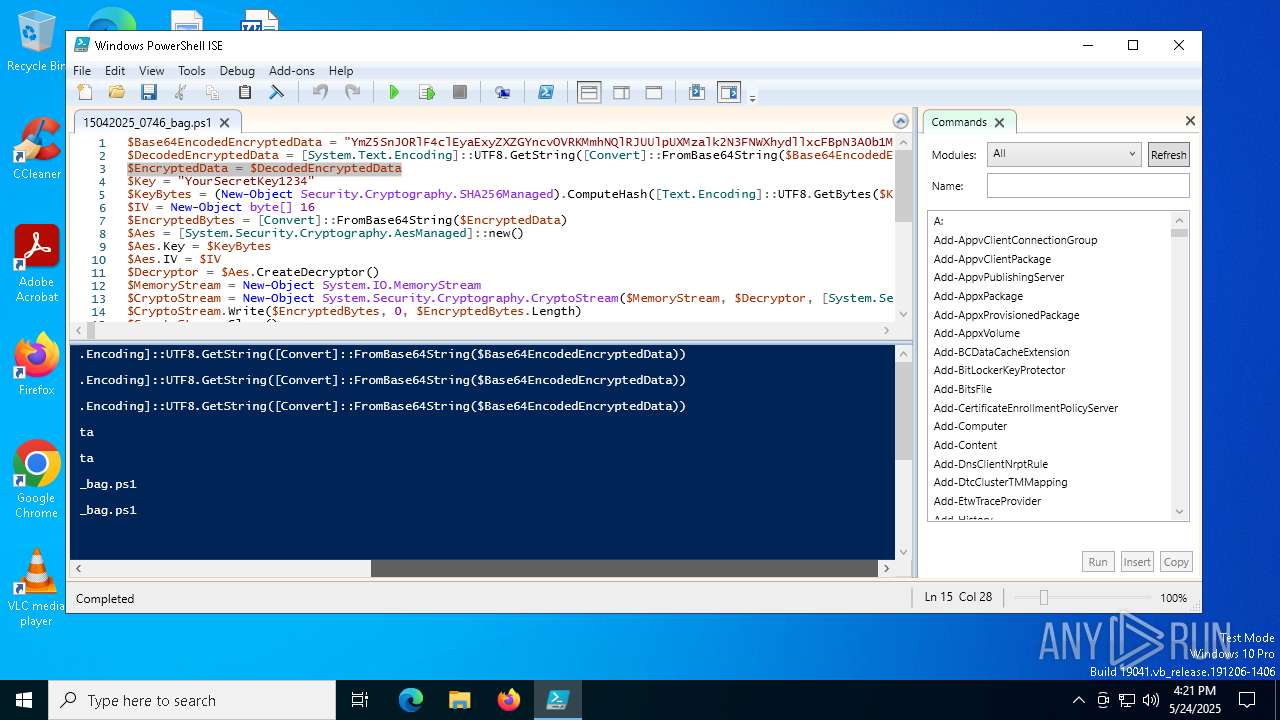Run the script with the green play icon
The image size is (1280, 720).
394,93
